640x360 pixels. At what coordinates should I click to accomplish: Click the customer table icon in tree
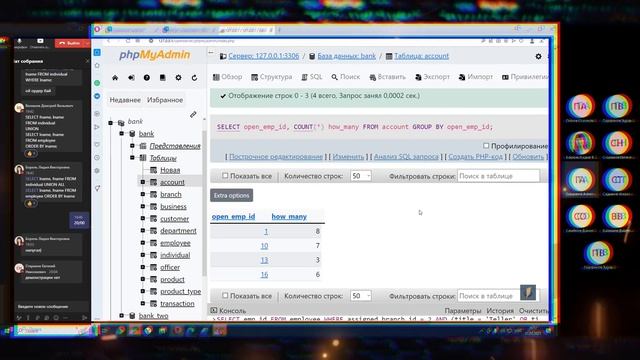[153, 219]
